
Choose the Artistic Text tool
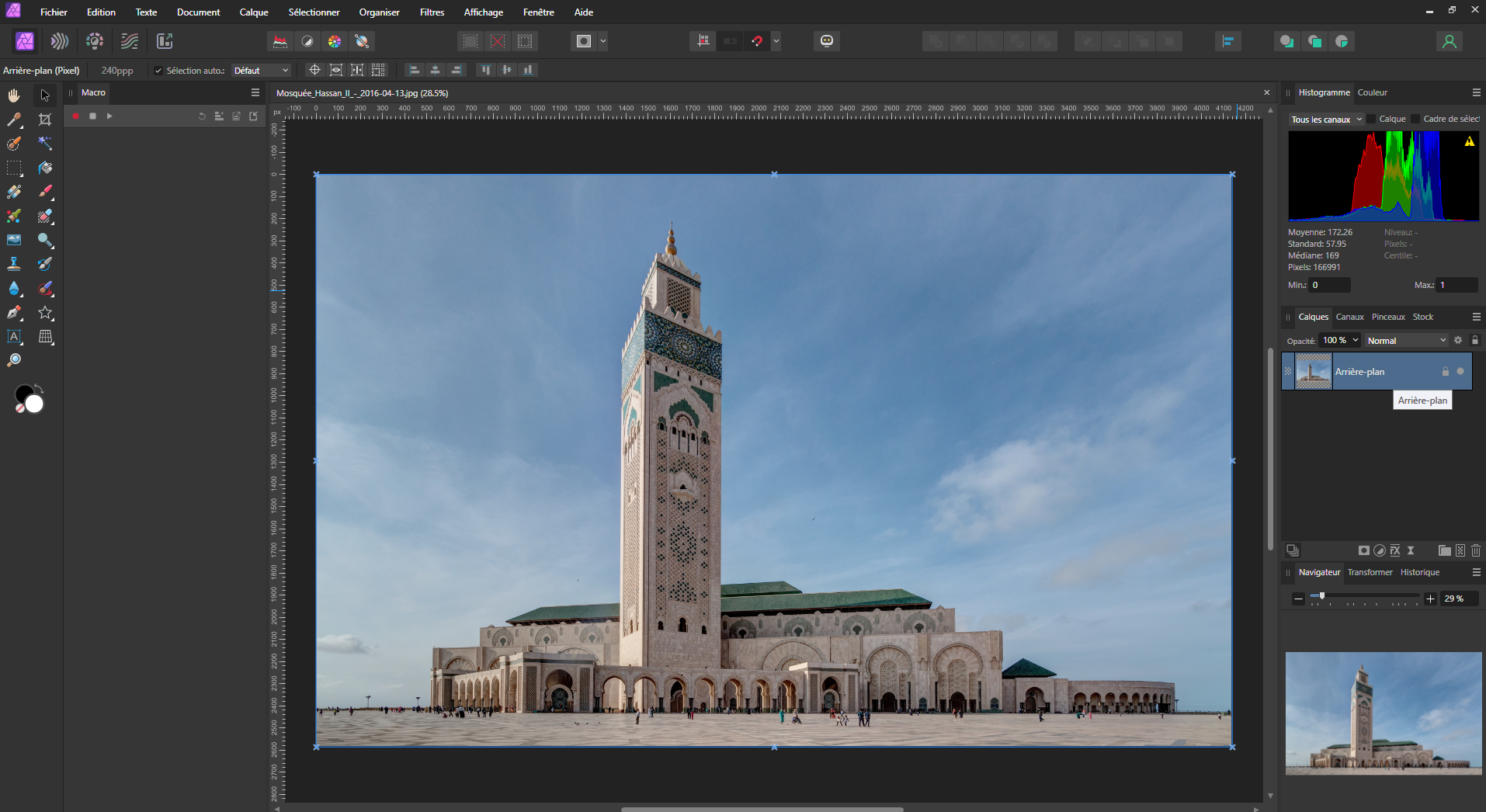click(x=14, y=336)
